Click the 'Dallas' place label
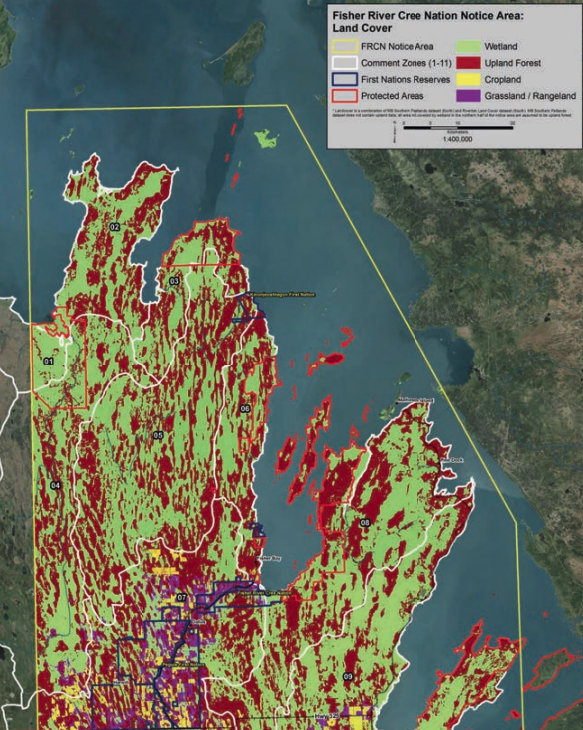The height and width of the screenshot is (730, 583). (x=198, y=622)
